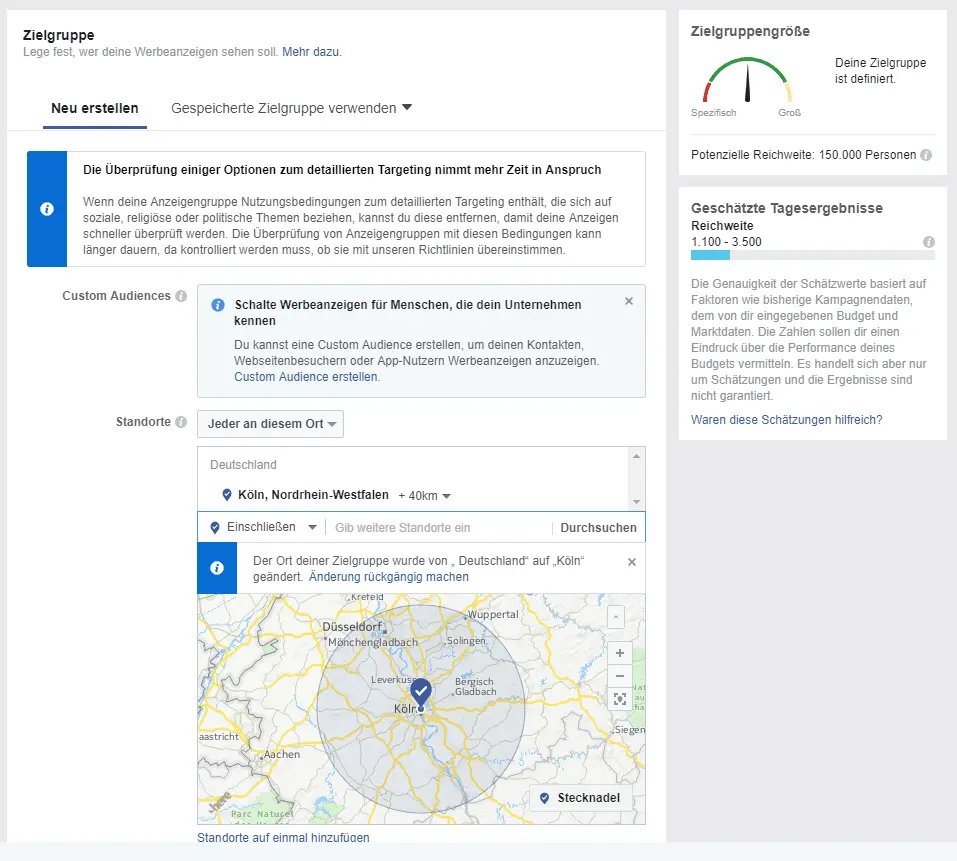The height and width of the screenshot is (861, 957).
Task: Dismiss the location changed notification
Action: (632, 562)
